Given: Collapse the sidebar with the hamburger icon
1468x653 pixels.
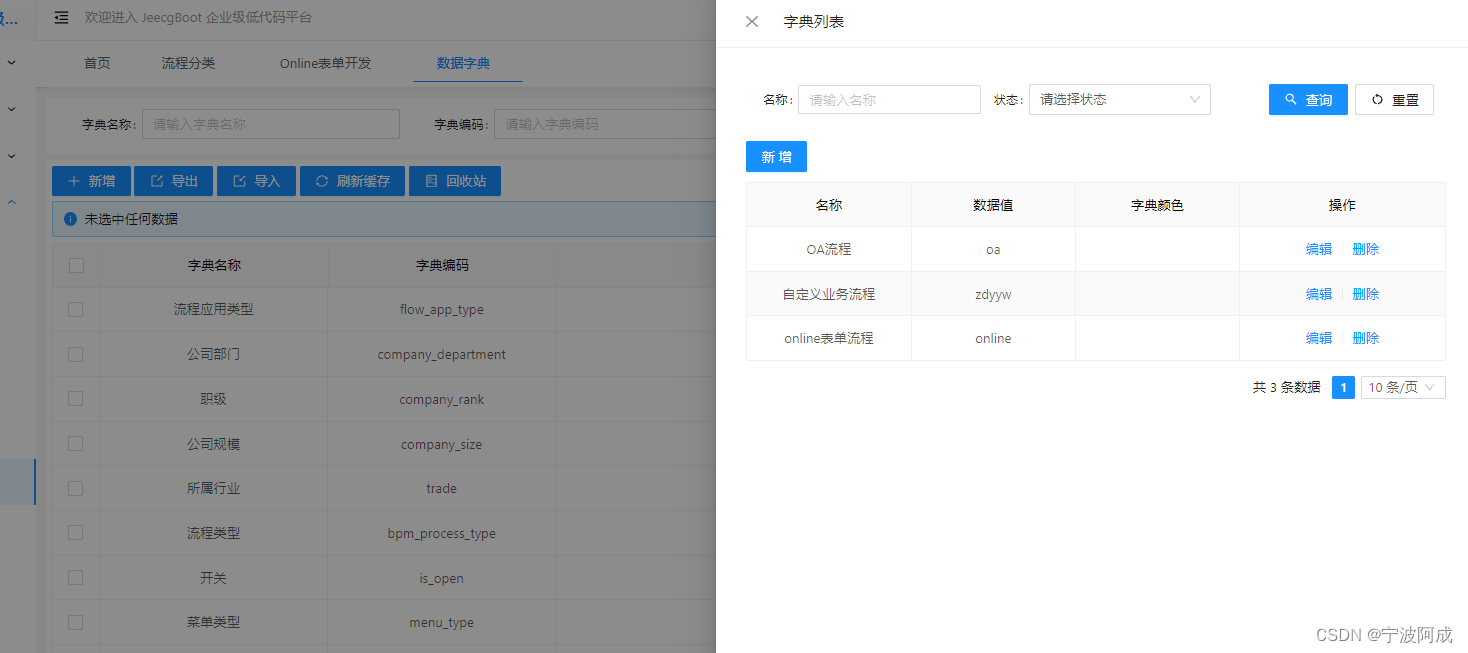Looking at the screenshot, I should [x=61, y=18].
